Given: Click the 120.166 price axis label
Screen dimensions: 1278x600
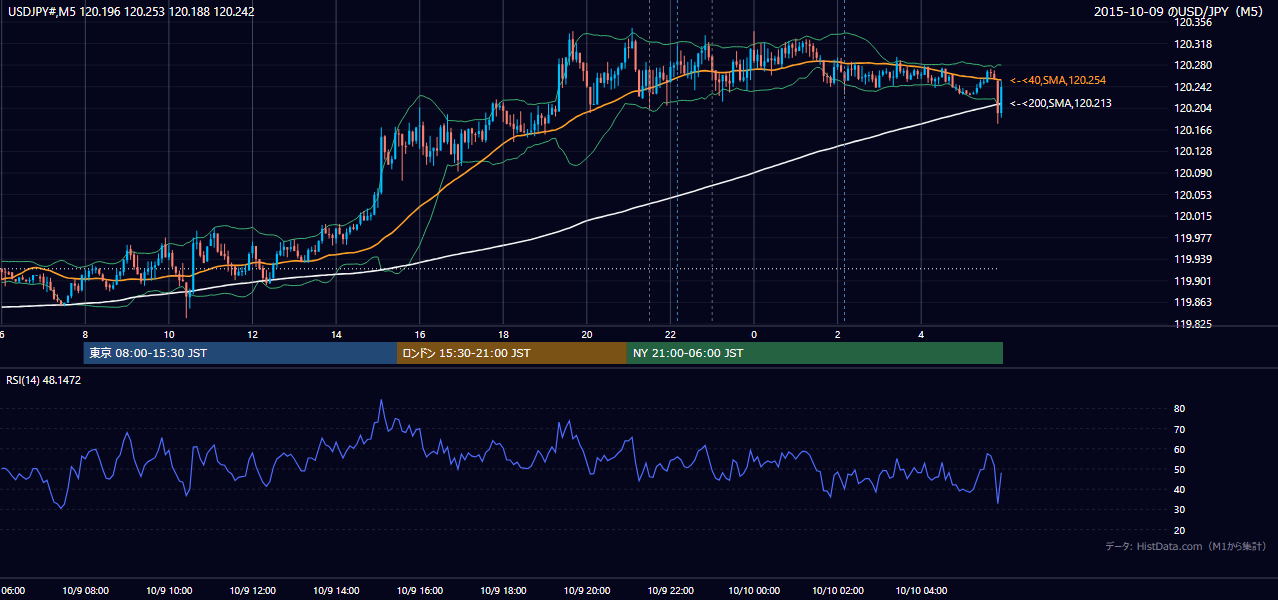Looking at the screenshot, I should click(1191, 130).
